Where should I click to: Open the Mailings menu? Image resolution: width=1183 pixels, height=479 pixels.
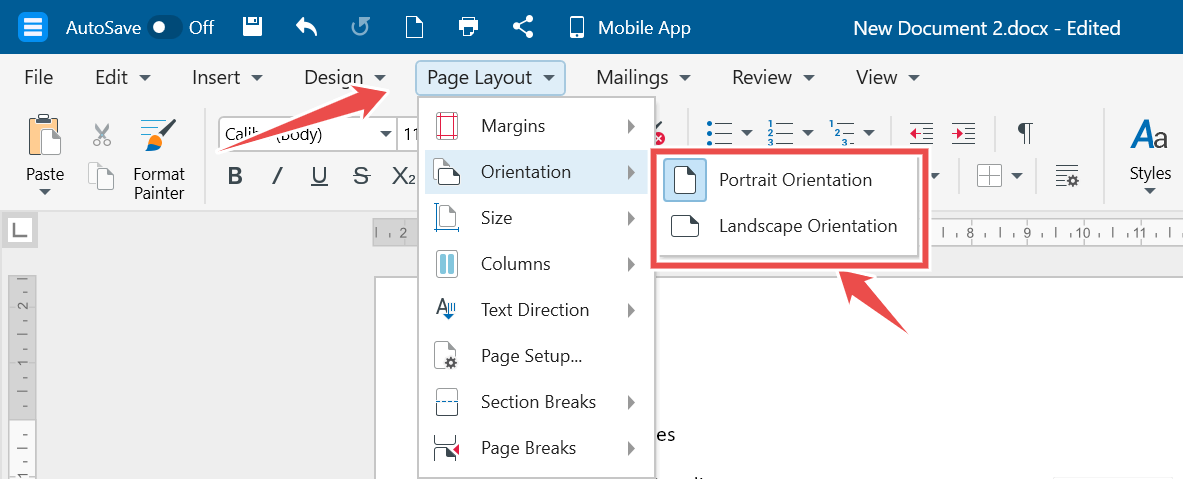(x=644, y=78)
